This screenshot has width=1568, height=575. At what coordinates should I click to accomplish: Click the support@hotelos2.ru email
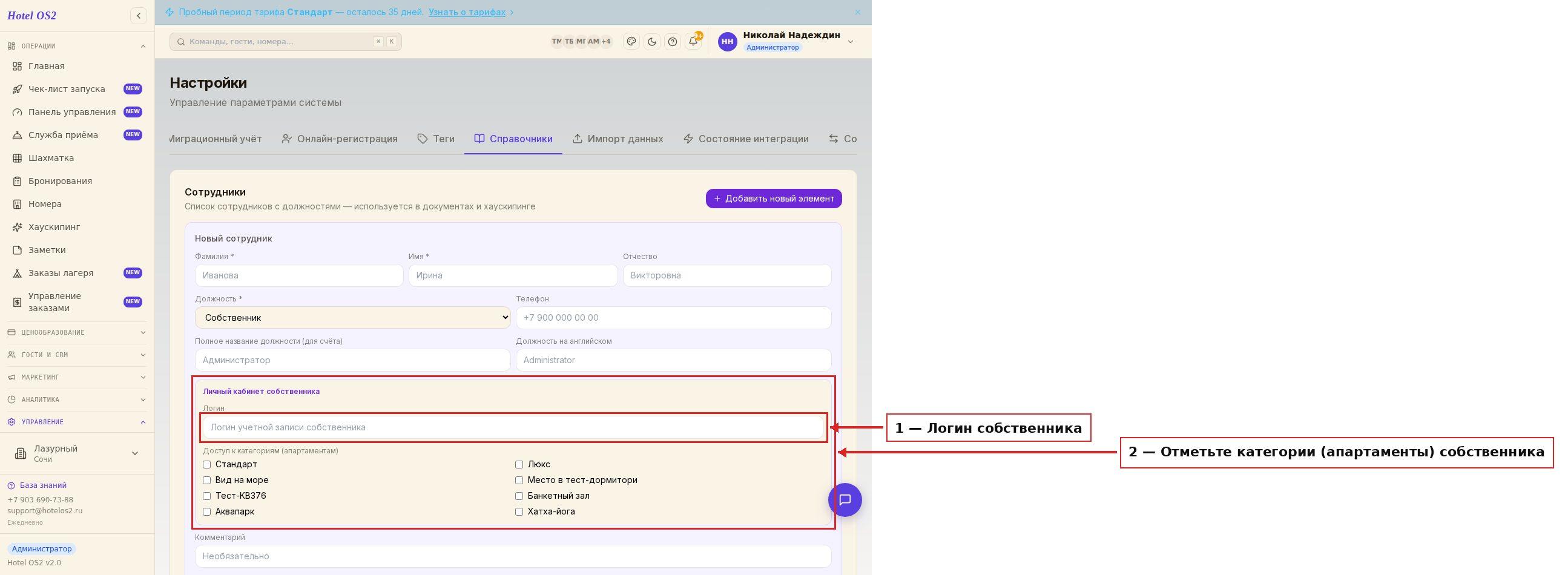(x=45, y=511)
